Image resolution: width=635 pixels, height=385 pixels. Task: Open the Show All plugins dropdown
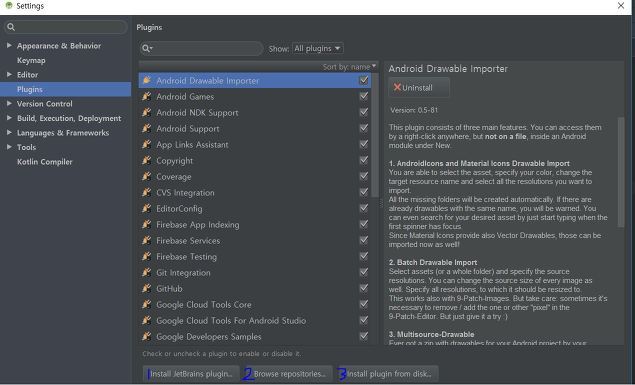318,48
